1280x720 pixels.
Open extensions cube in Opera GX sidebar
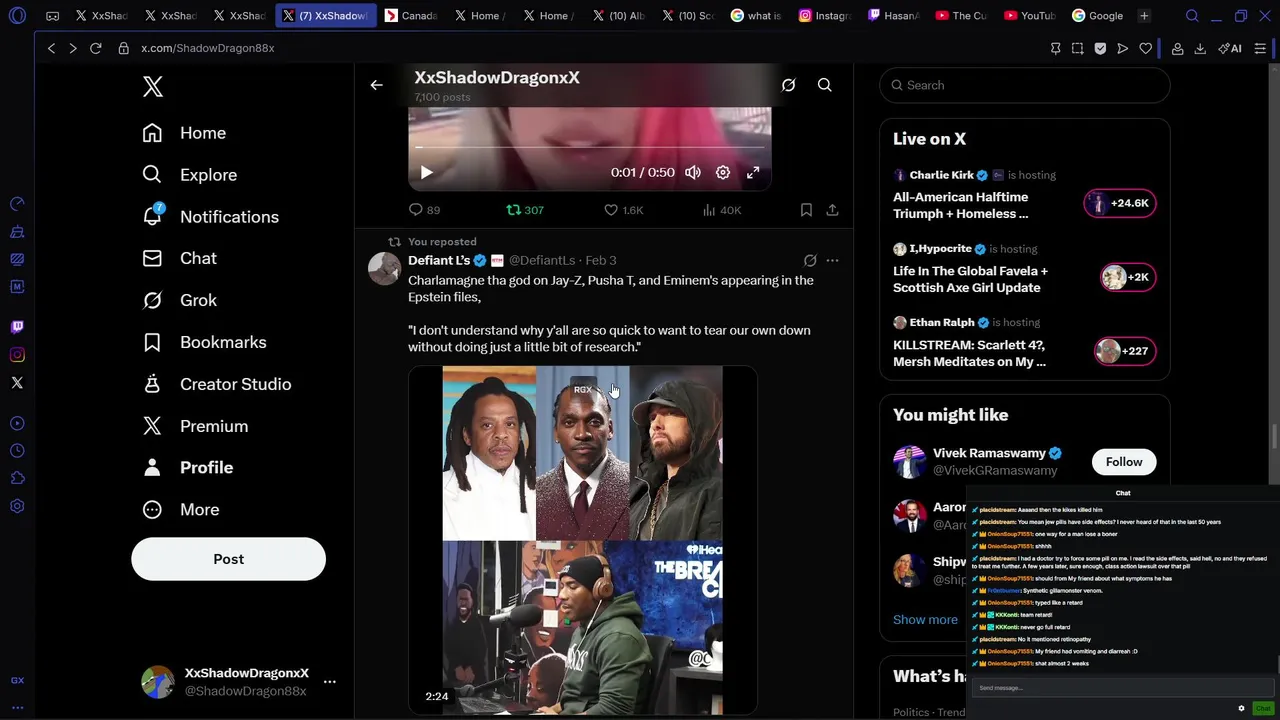coord(17,479)
